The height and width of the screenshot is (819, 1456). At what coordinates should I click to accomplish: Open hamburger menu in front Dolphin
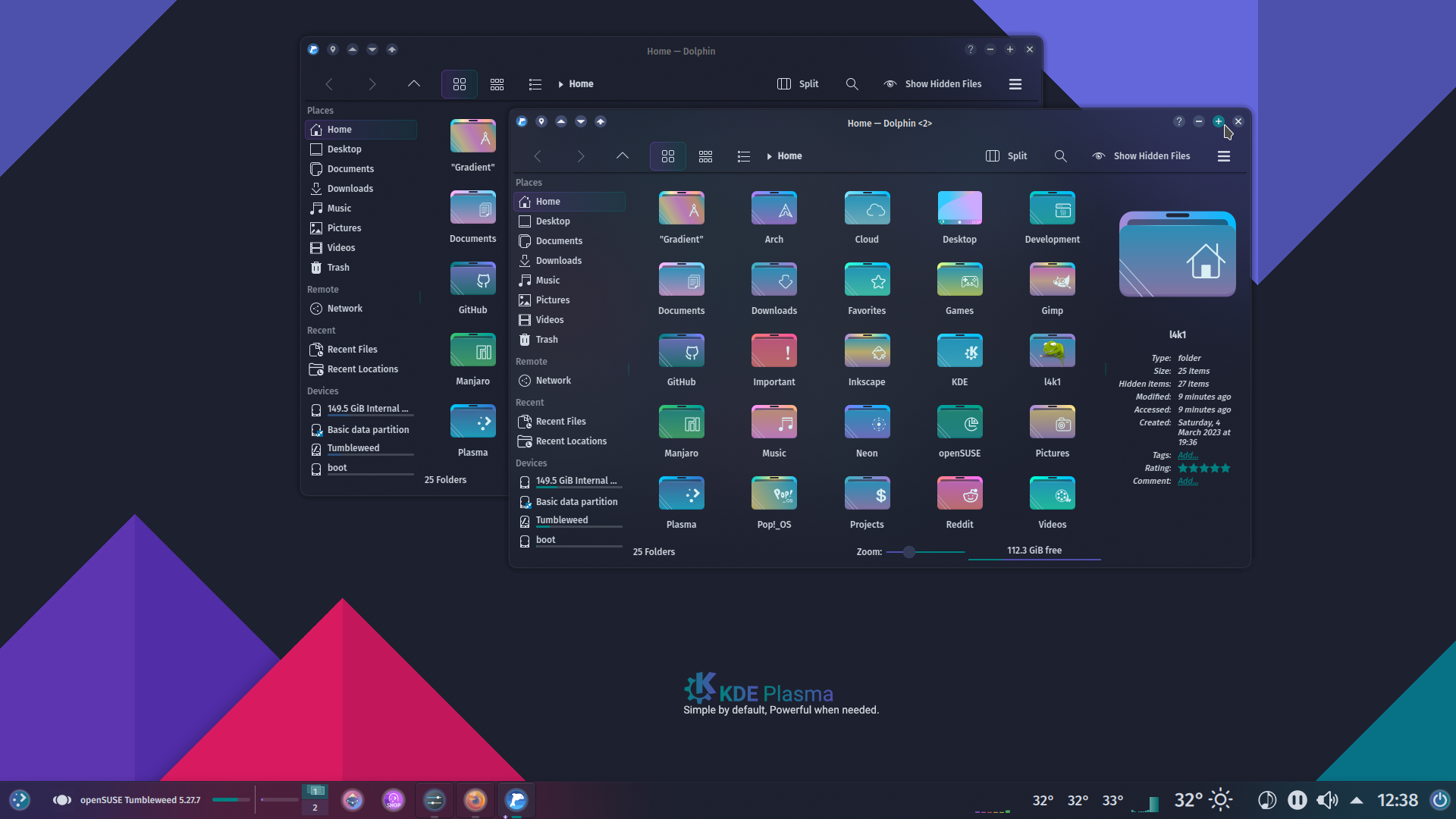click(1223, 156)
